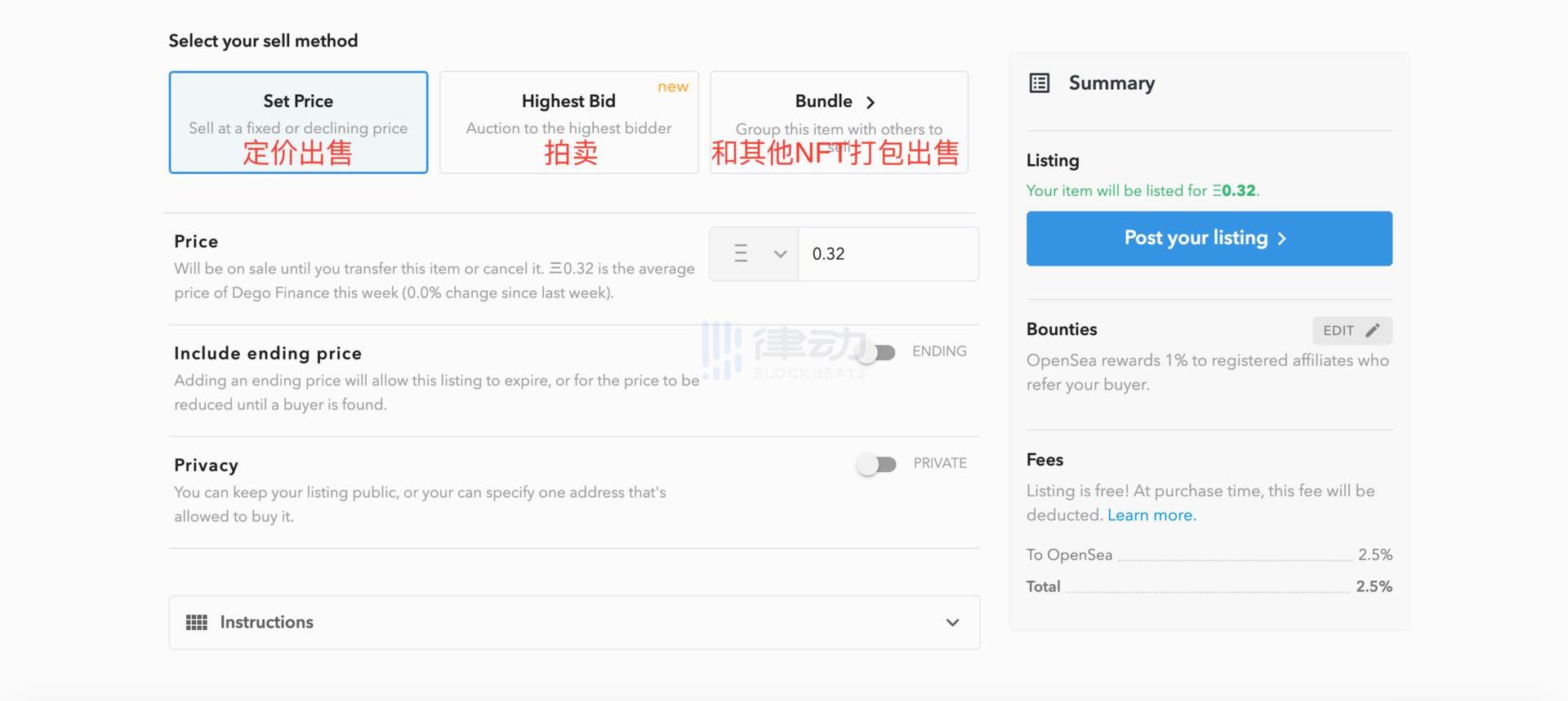The image size is (1568, 701).
Task: Enable the Private listing toggle
Action: pyautogui.click(x=876, y=464)
